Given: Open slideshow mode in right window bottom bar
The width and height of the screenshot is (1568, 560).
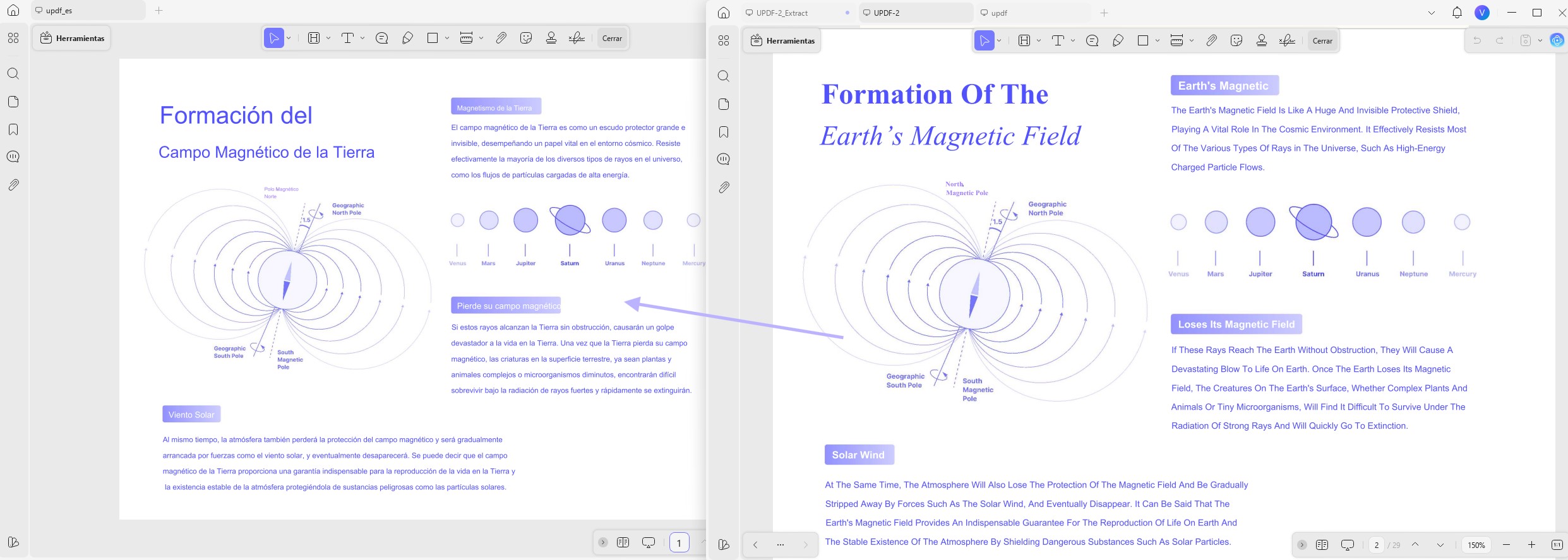Looking at the screenshot, I should click(1348, 545).
